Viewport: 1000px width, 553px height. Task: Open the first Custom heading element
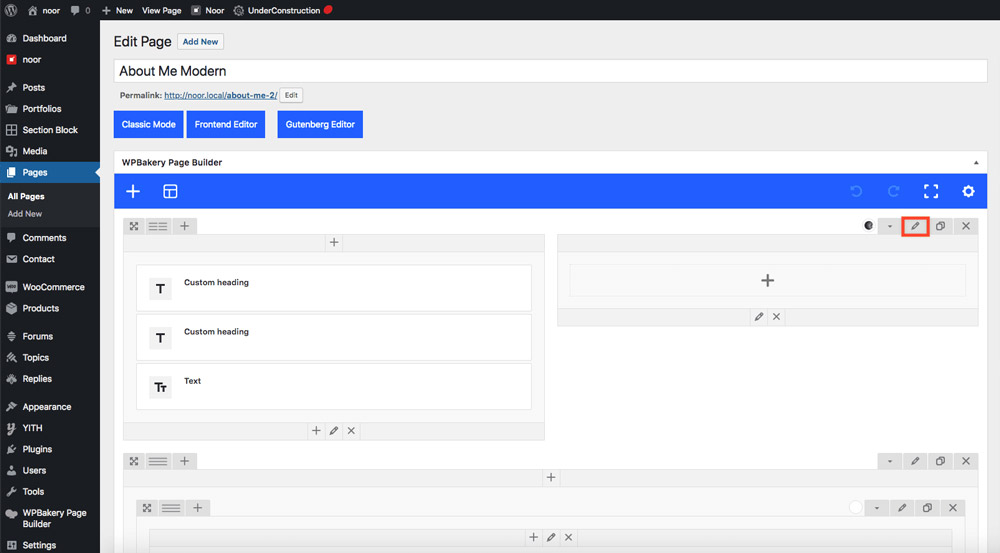[x=334, y=288]
